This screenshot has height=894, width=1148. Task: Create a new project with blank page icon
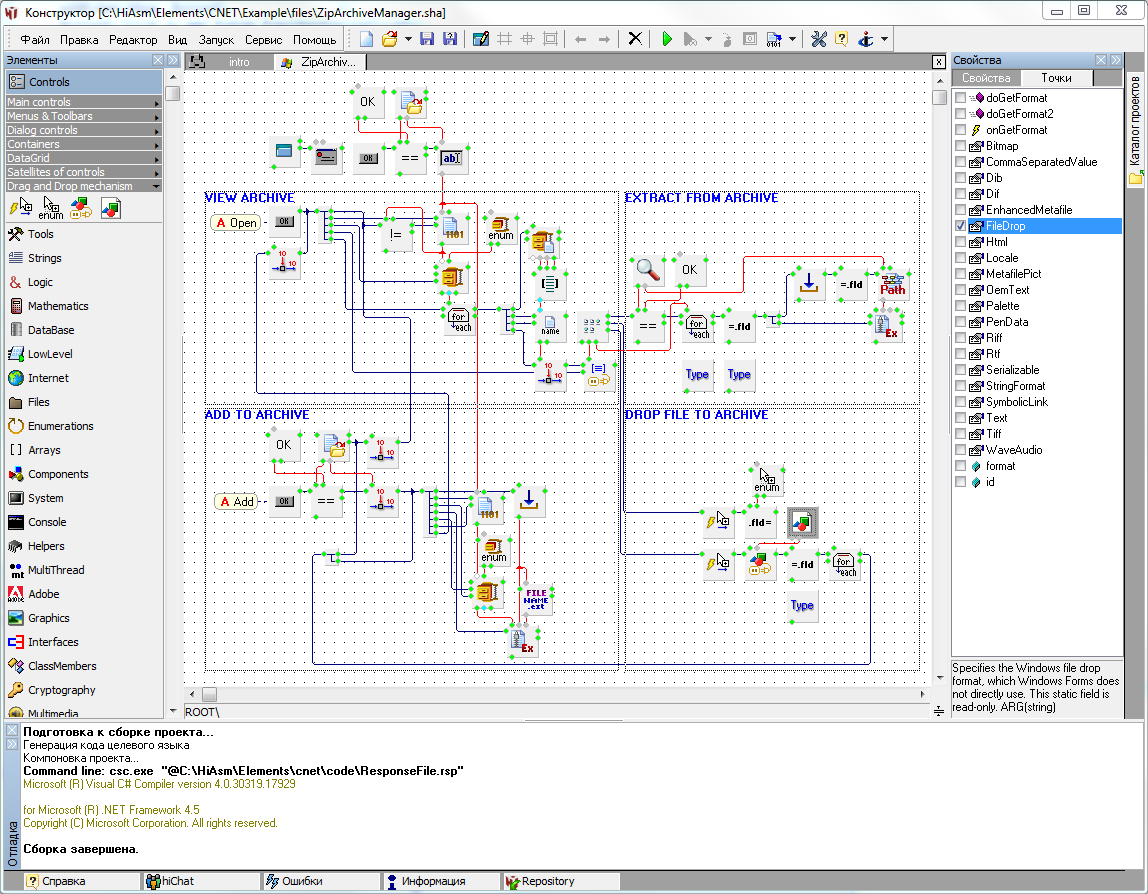pyautogui.click(x=367, y=39)
